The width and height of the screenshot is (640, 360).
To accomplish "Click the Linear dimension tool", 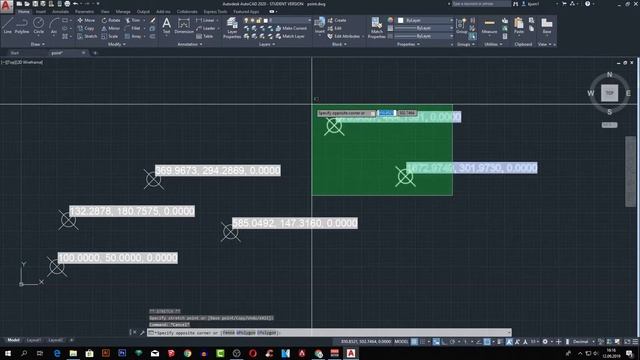I will (206, 20).
